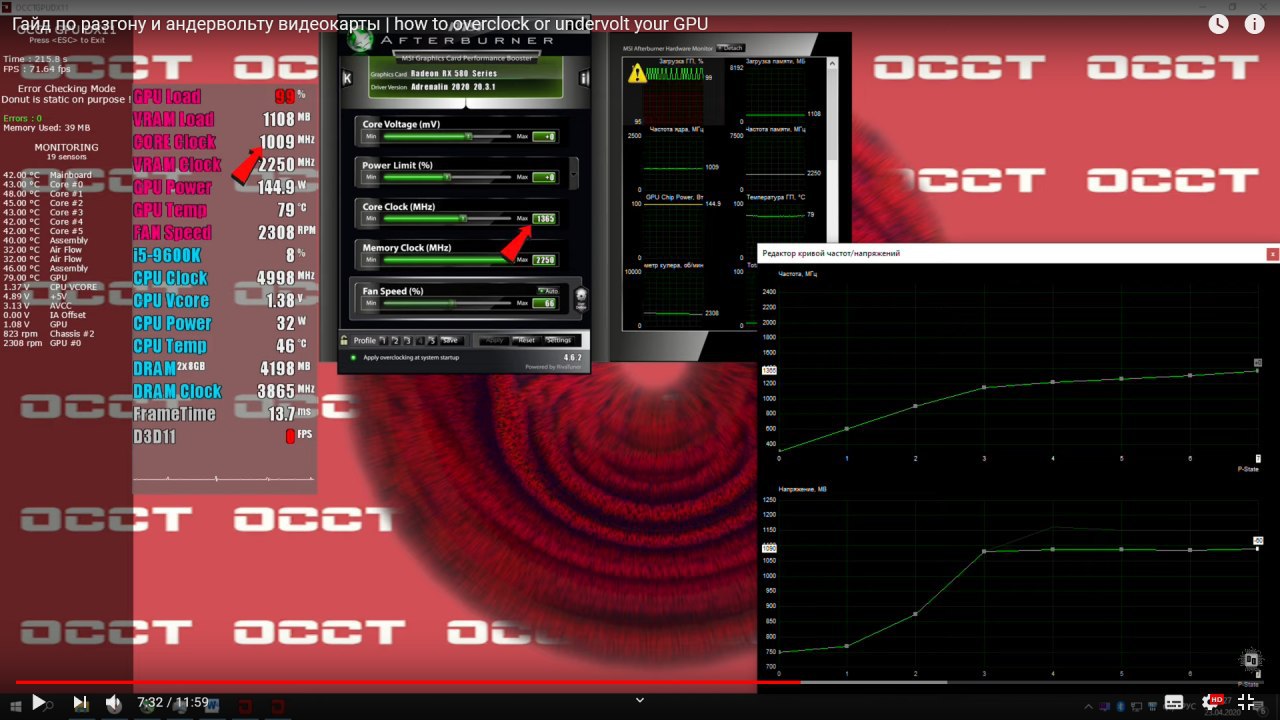Toggle the profile lock icon

(344, 340)
